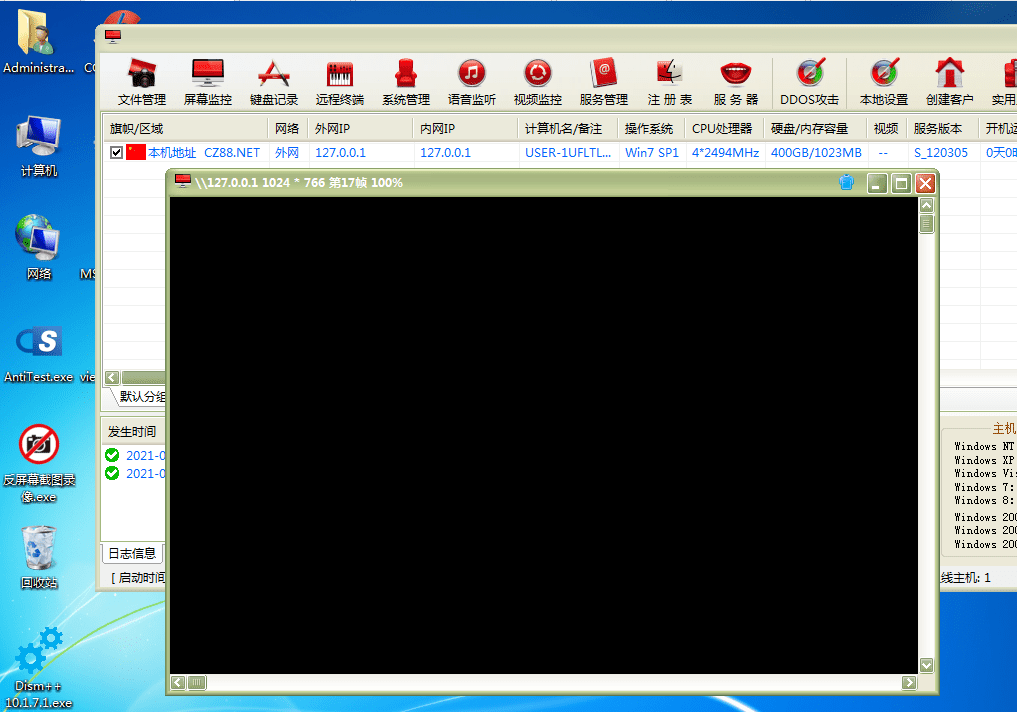
Task: Select the 计算机 desktop icon
Action: [x=39, y=147]
